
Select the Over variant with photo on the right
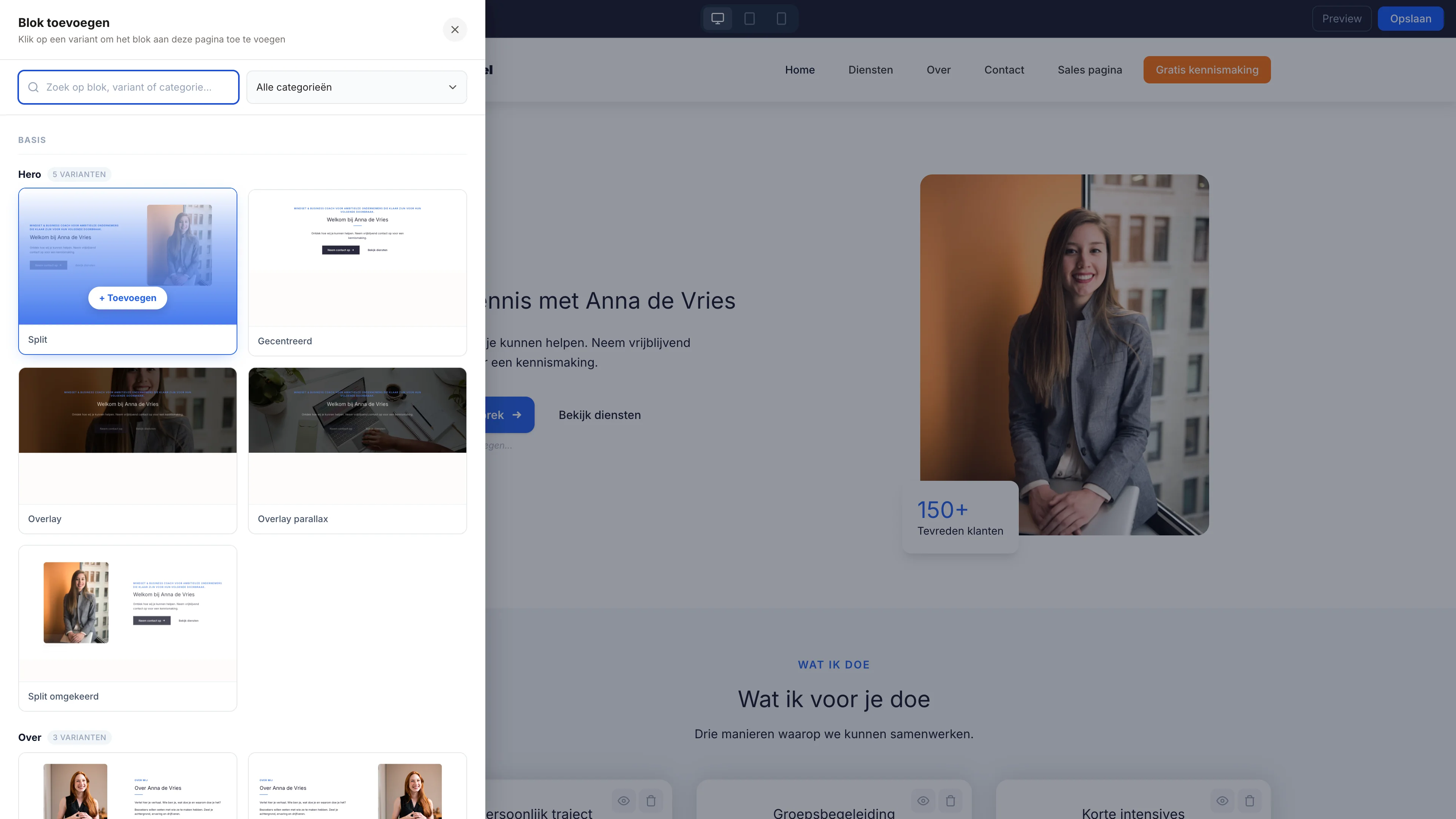tap(357, 786)
